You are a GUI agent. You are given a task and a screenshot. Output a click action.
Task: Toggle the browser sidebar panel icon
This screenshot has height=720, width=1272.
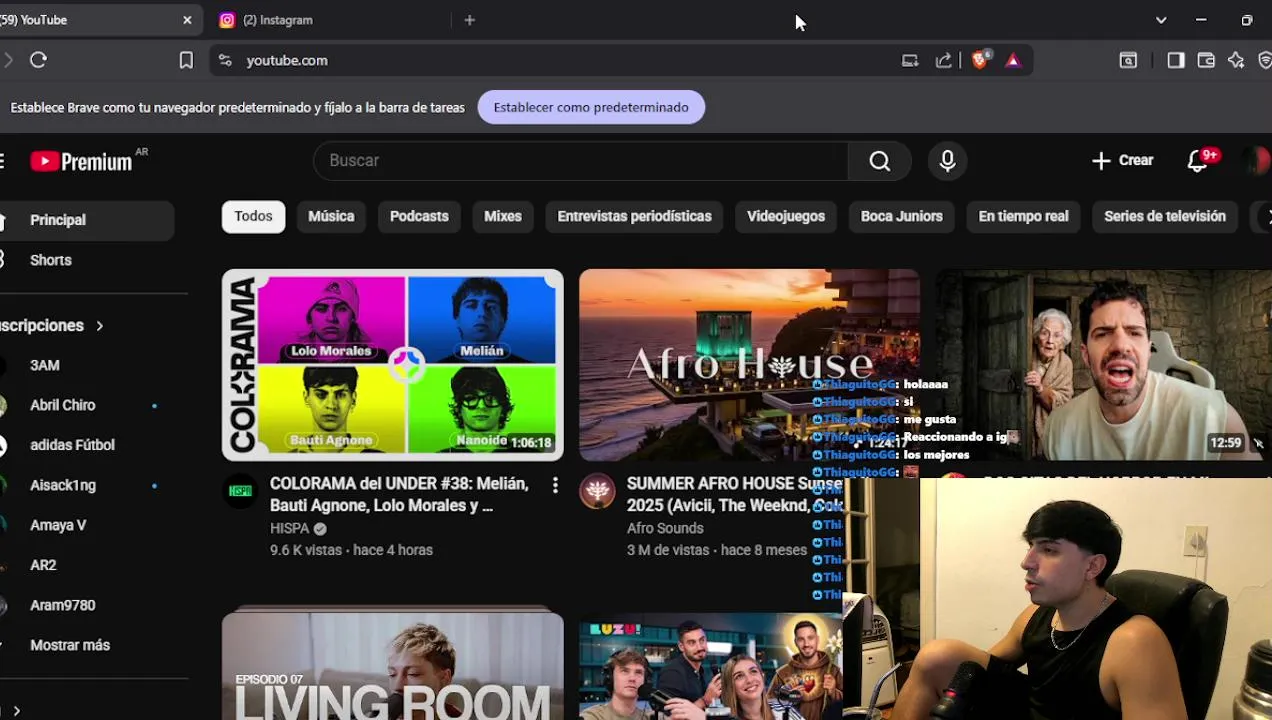point(1176,60)
